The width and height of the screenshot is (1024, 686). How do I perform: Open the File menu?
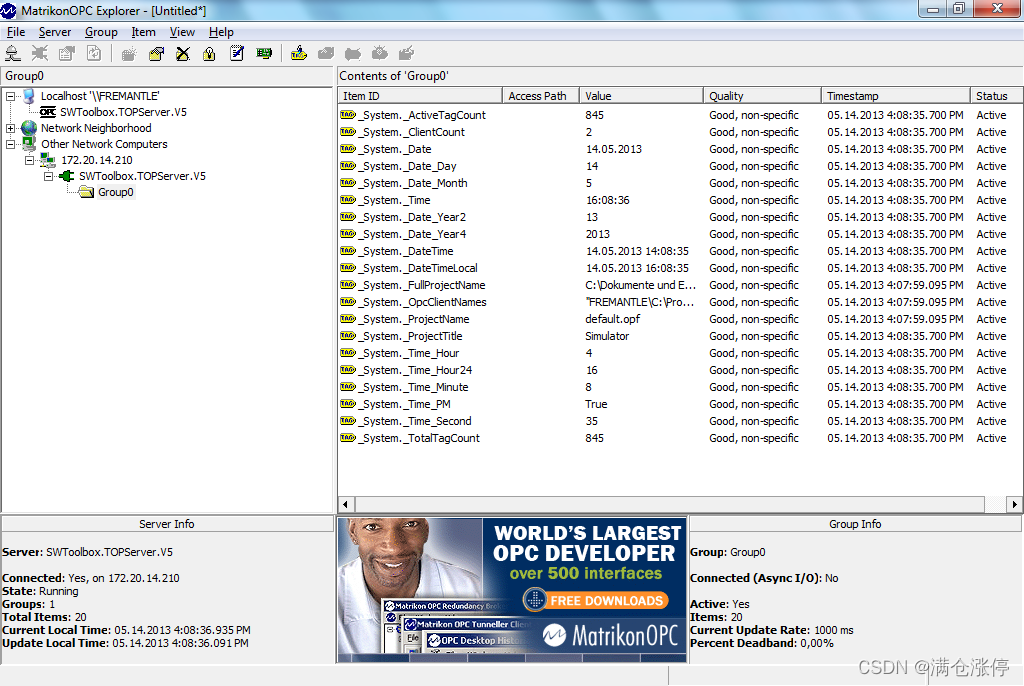point(16,32)
